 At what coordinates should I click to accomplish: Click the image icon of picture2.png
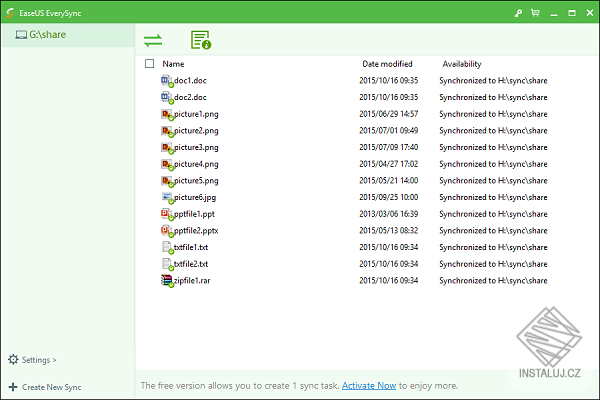[167, 131]
